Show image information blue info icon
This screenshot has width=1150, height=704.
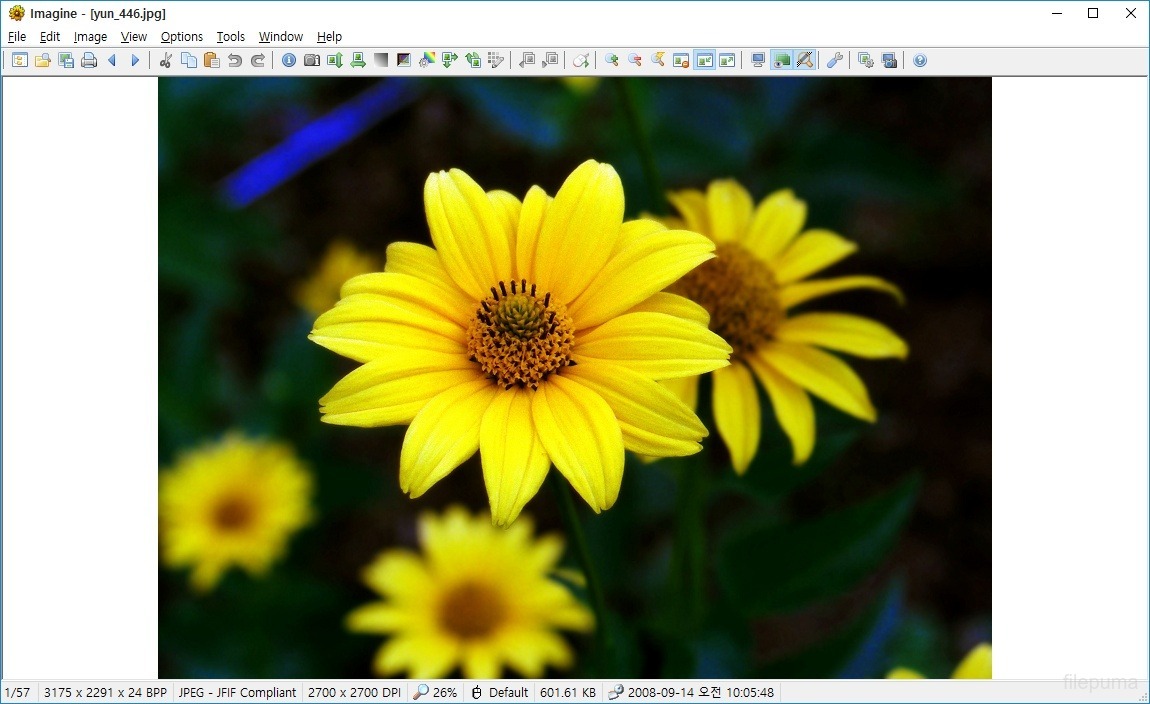(289, 61)
